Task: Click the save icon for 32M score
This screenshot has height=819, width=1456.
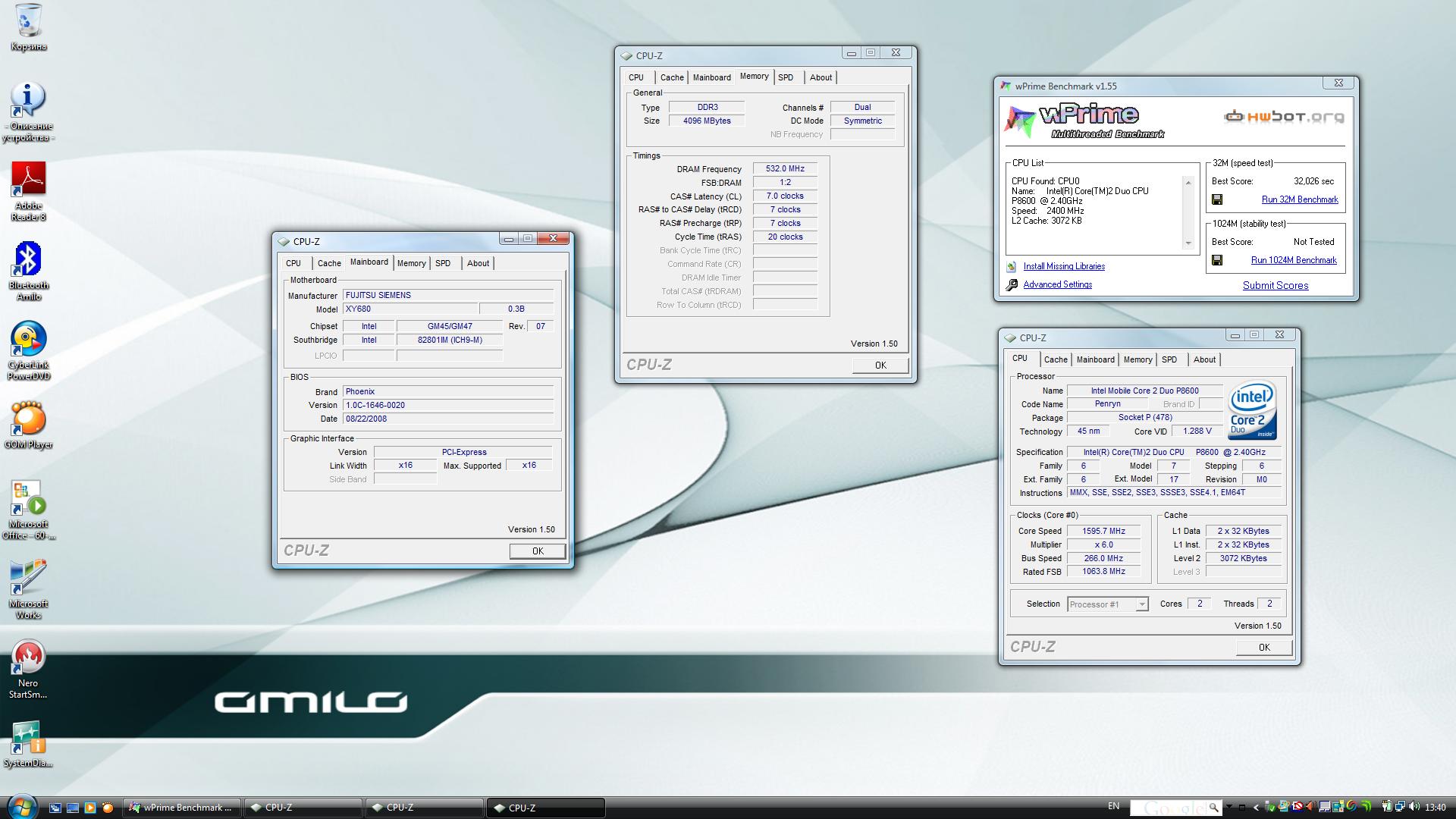Action: (x=1217, y=199)
